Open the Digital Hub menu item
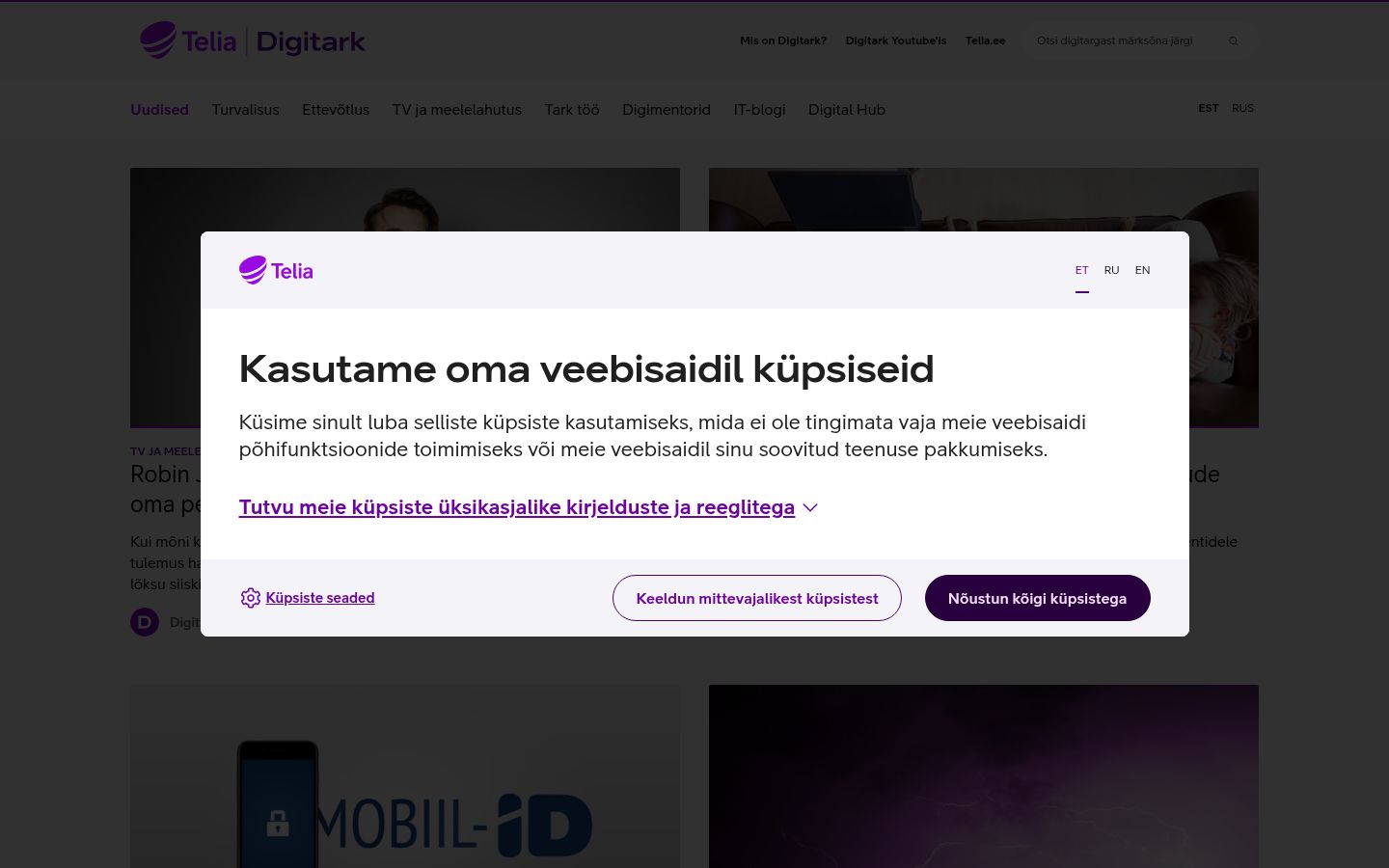This screenshot has height=868, width=1389. pyautogui.click(x=847, y=110)
